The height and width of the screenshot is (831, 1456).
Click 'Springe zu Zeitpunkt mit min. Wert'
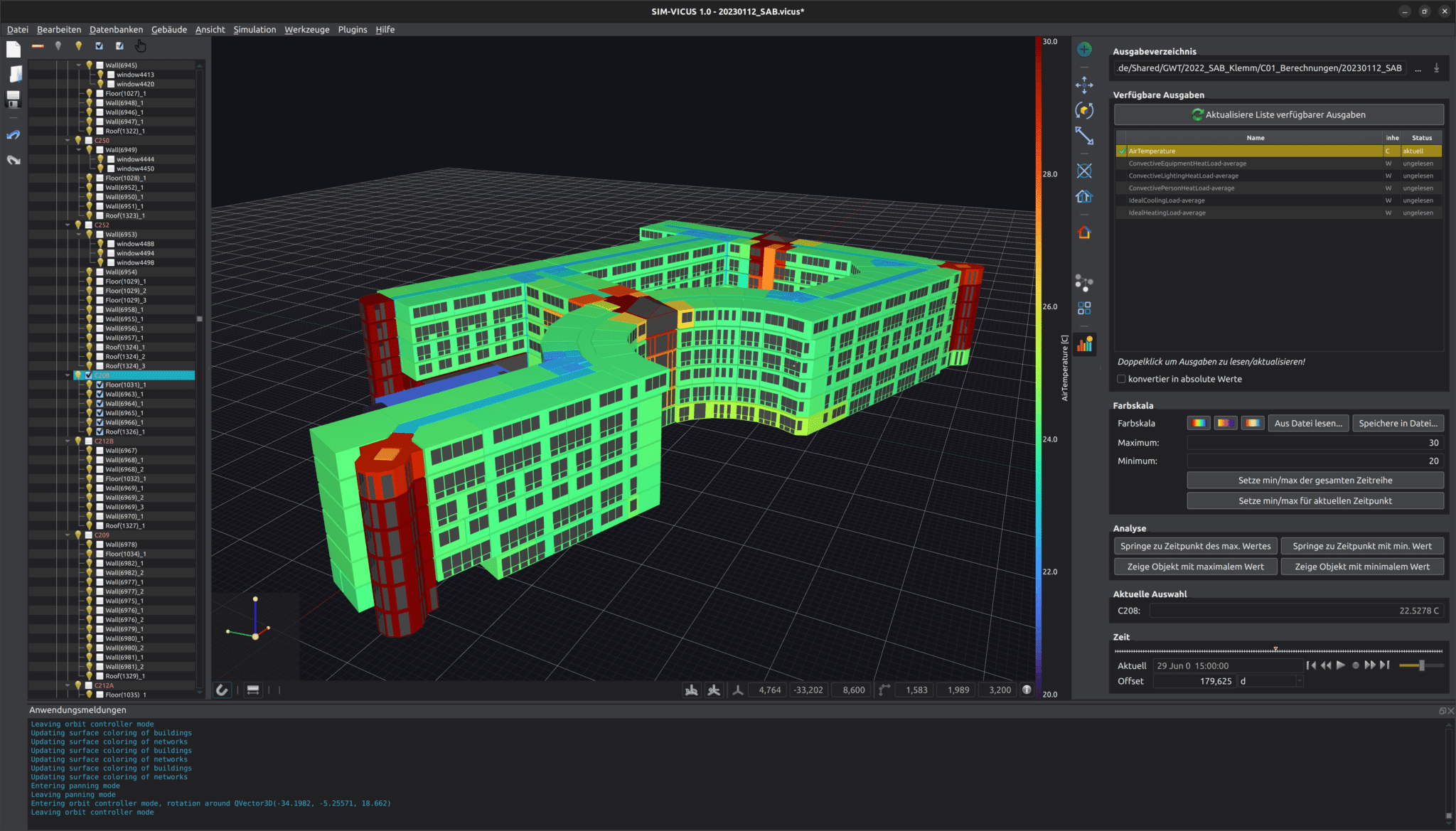point(1361,546)
